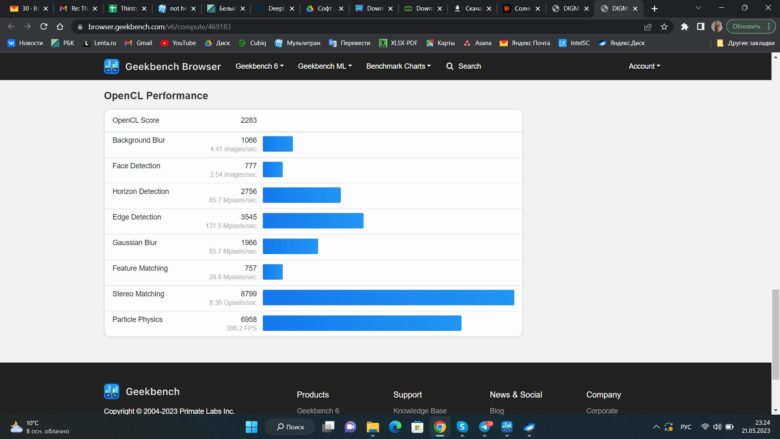780x439 pixels.
Task: Open the taskbar weather widget
Action: coord(40,427)
